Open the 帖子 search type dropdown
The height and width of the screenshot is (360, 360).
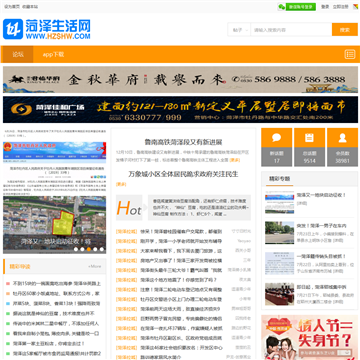(x=239, y=30)
